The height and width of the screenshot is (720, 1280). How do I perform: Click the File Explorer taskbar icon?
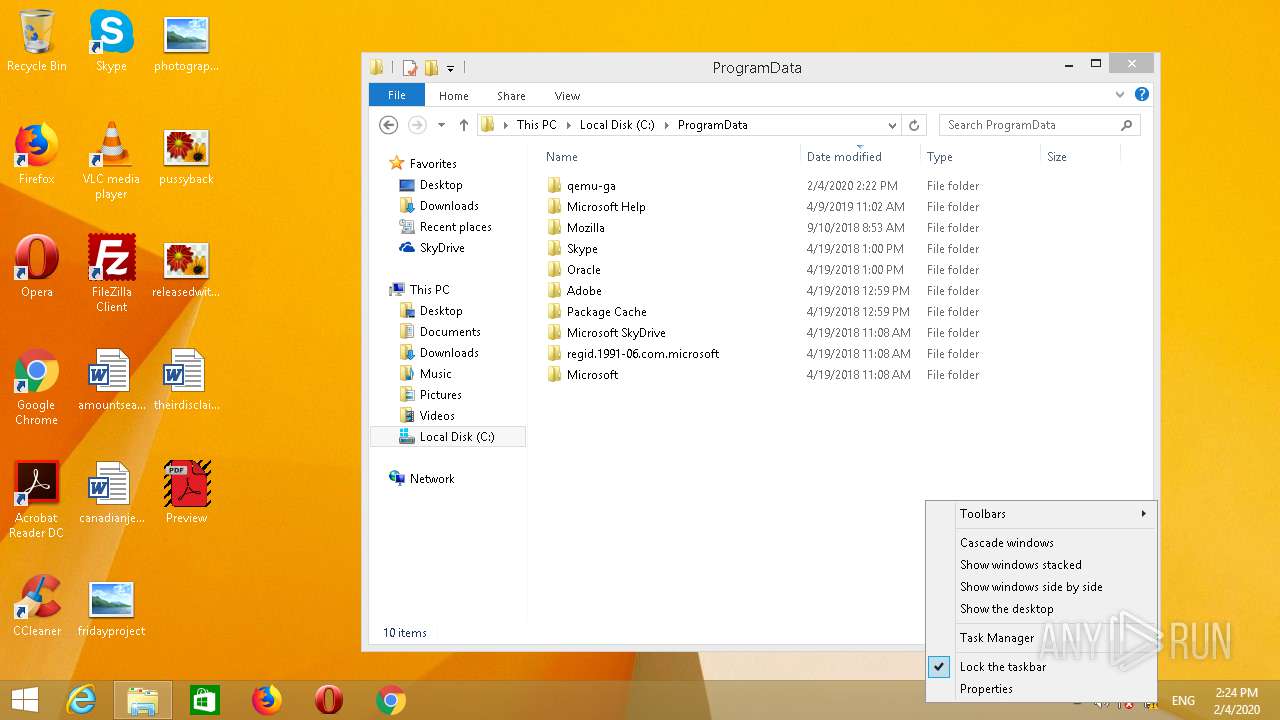coord(143,700)
